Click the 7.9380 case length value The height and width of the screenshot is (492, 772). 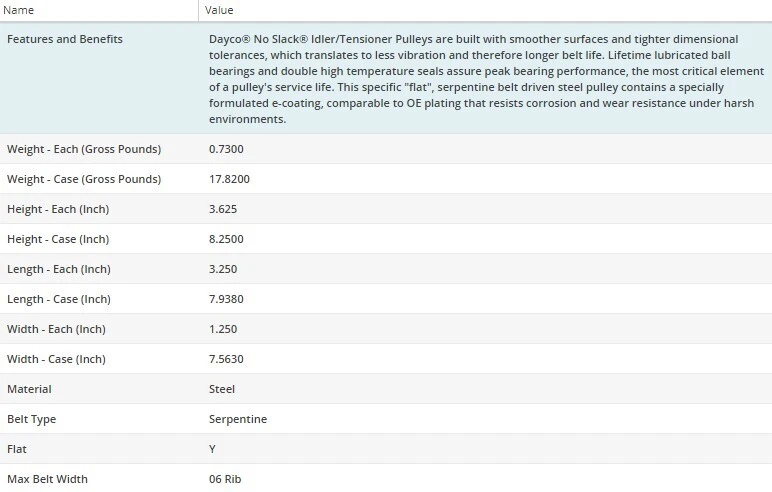(x=226, y=299)
